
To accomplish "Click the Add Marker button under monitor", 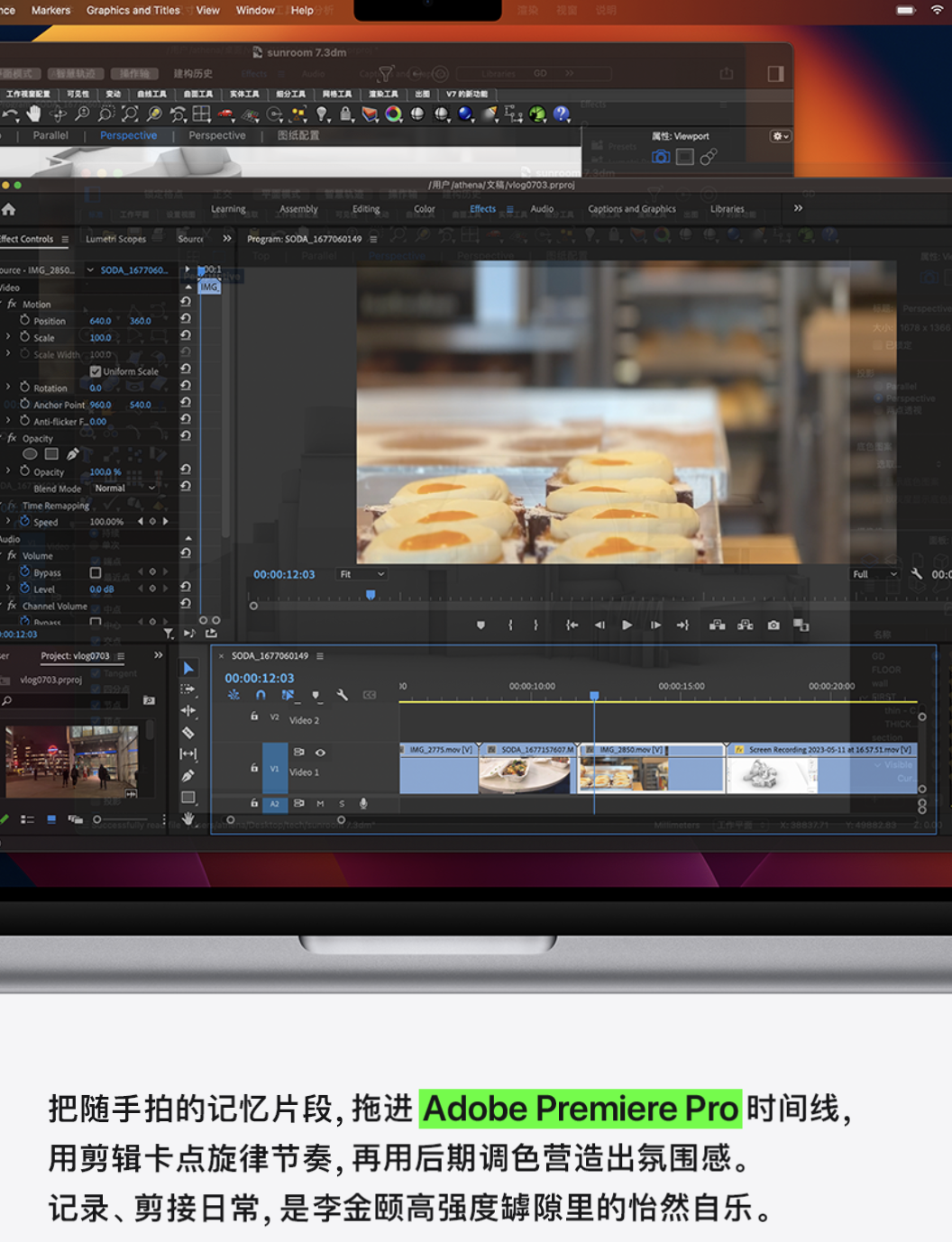I will click(x=481, y=625).
